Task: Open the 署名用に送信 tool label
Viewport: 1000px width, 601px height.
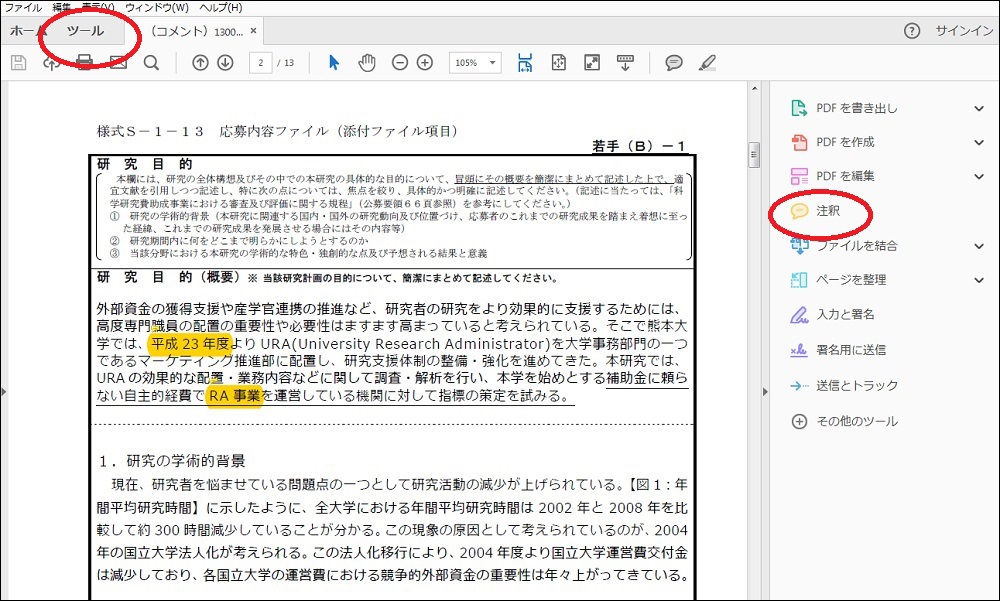Action: pos(851,350)
